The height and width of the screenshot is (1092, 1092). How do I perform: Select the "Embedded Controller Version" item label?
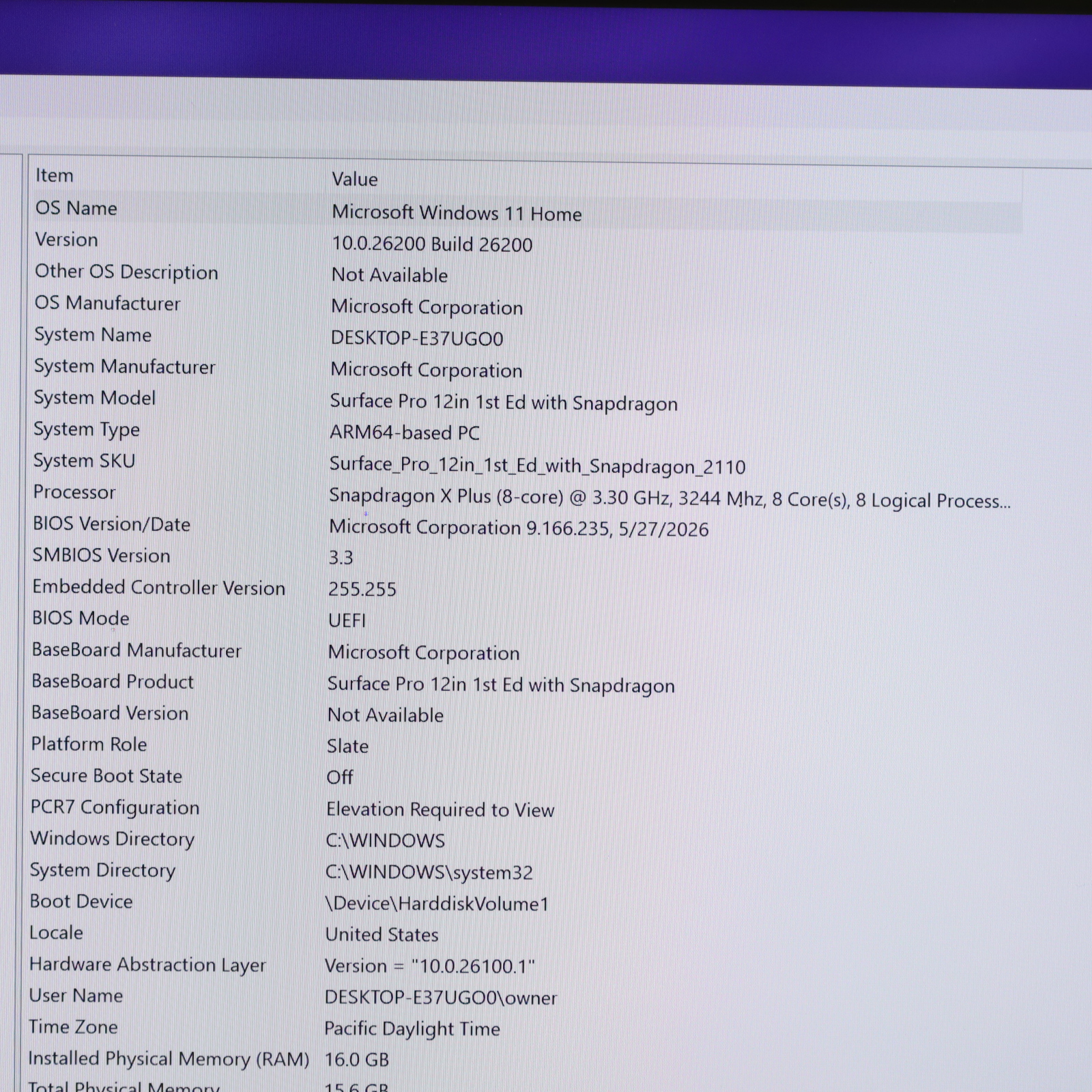(158, 587)
